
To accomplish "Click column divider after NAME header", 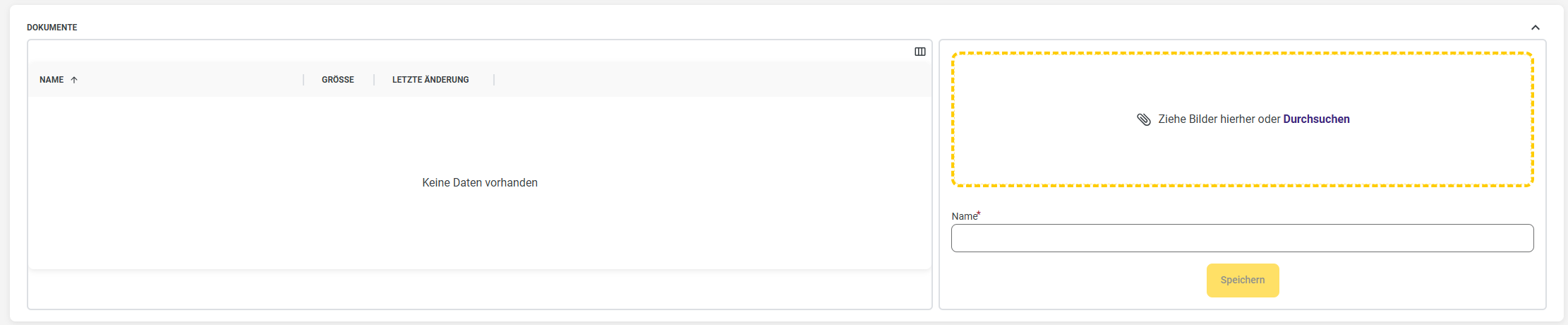I will tap(303, 80).
